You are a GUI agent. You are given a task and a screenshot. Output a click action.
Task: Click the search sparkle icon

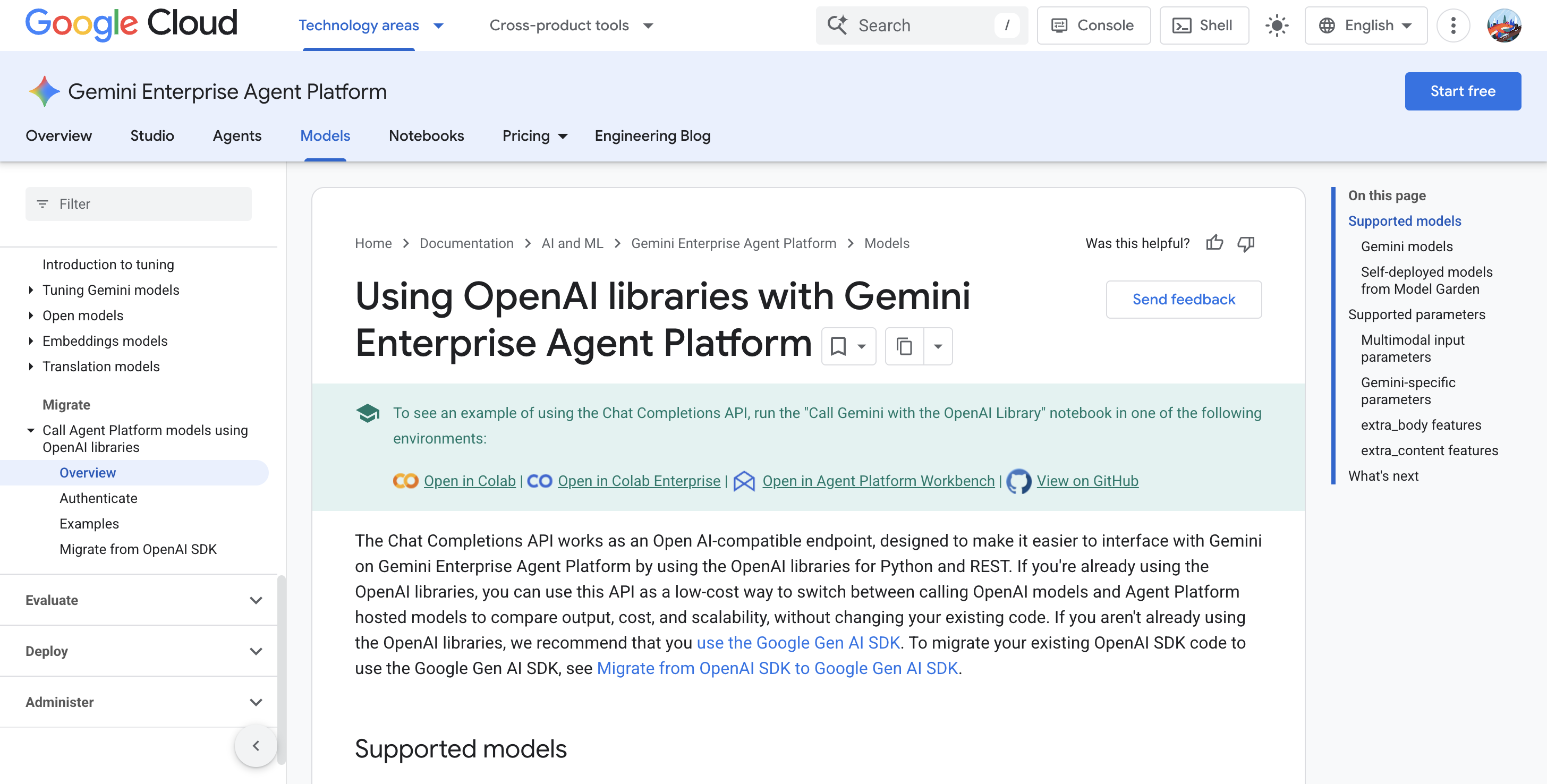pyautogui.click(x=837, y=25)
